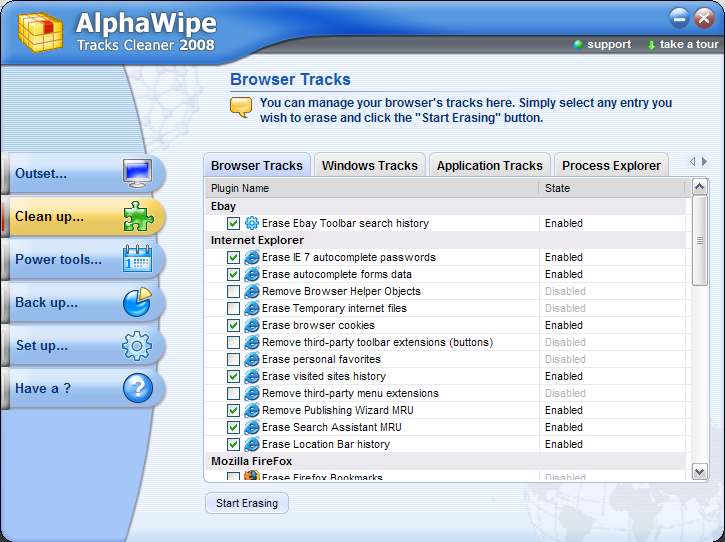
Task: Click gear icon beside Erase Ebay Toolbar search history
Action: (252, 223)
